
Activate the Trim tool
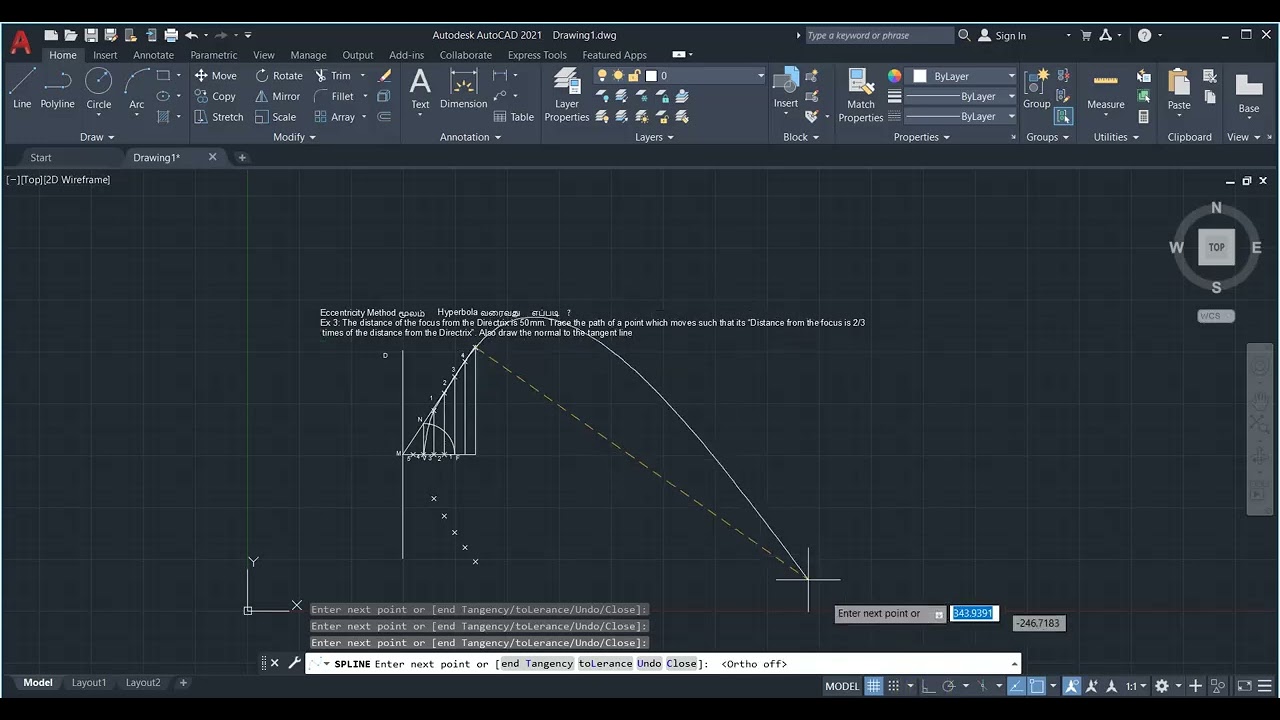[x=333, y=76]
